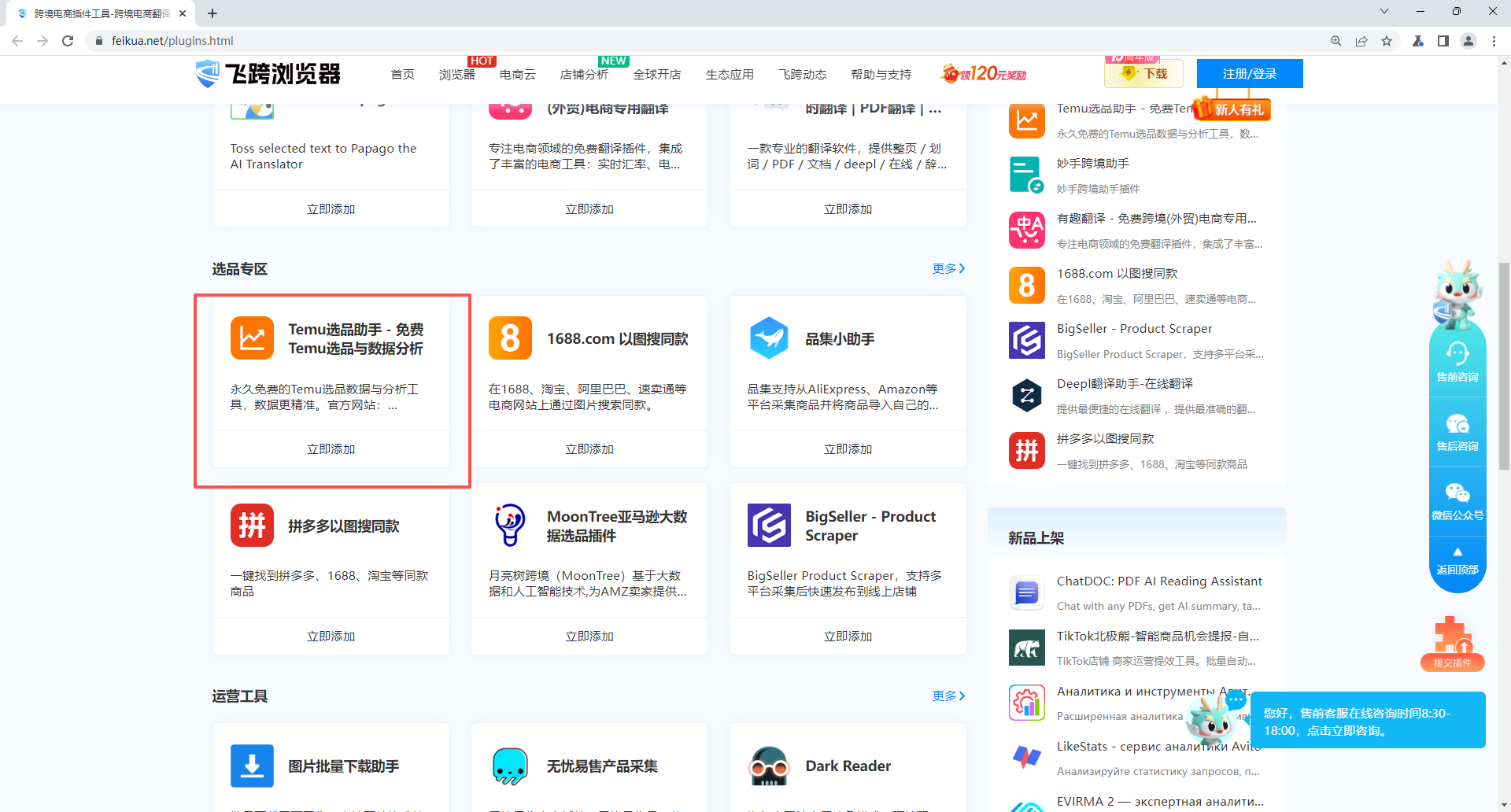Click the 领120元奖励 promo banner
The width and height of the screenshot is (1511, 812).
(x=984, y=73)
